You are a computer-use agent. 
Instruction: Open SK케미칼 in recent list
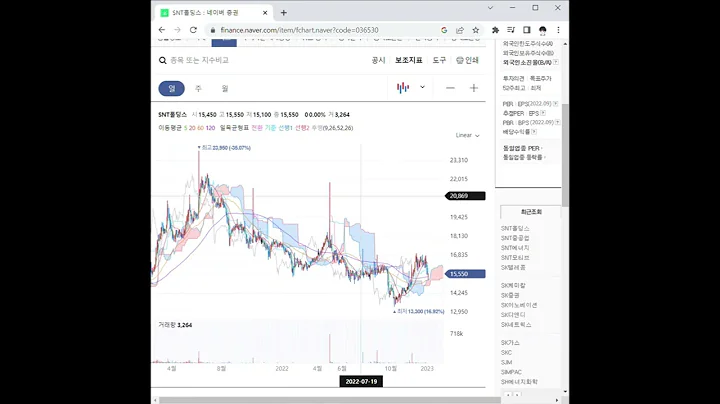[513, 286]
